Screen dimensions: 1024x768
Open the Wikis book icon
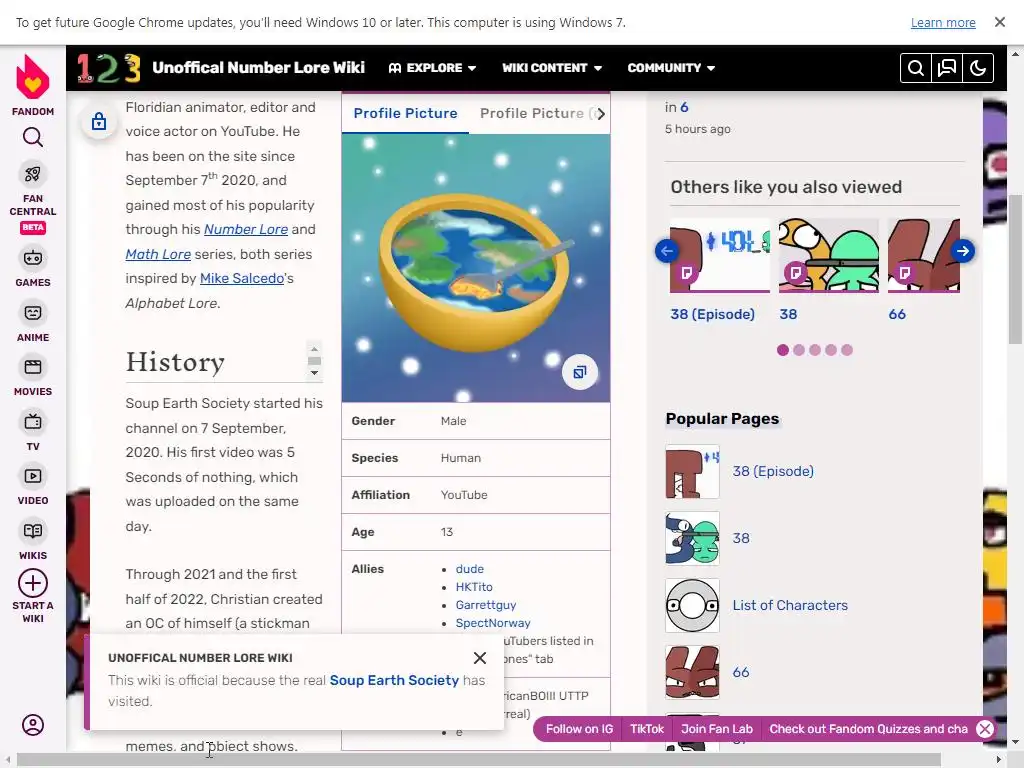[33, 531]
